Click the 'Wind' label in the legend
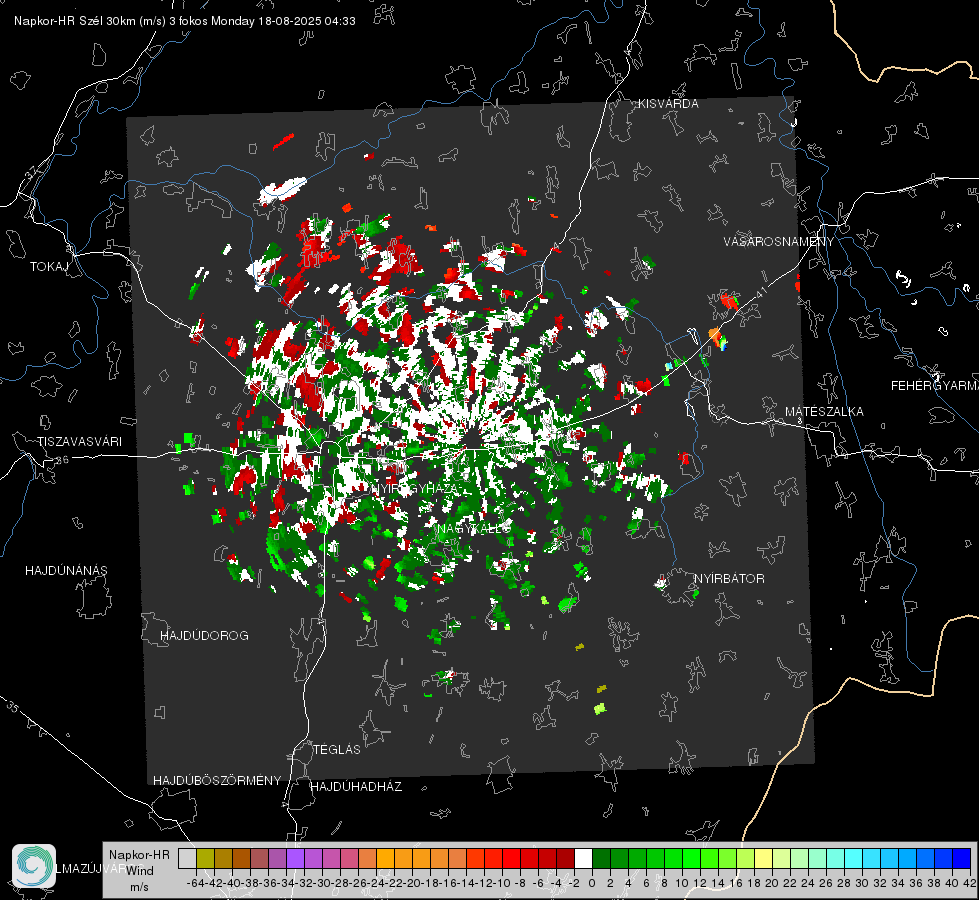 [140, 871]
